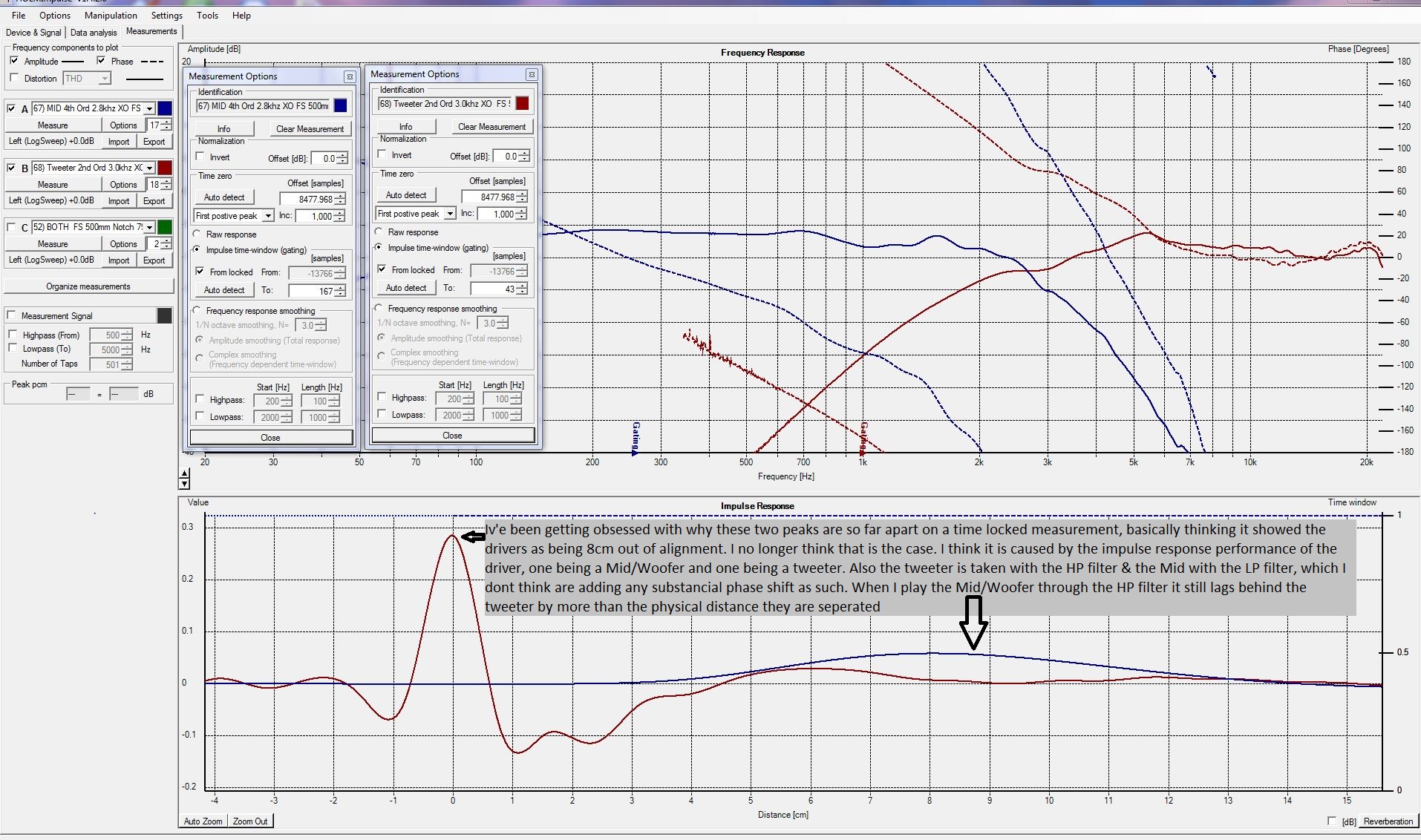Increment measurement A number spinner
The image size is (1421, 840).
pyautogui.click(x=167, y=122)
